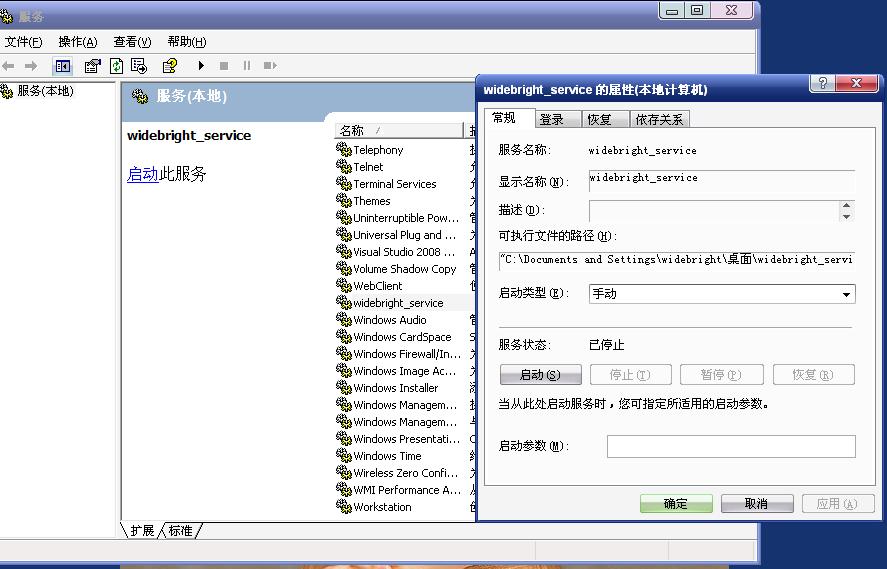Click the Refresh toolbar icon
This screenshot has height=569, width=887.
pyautogui.click(x=116, y=66)
